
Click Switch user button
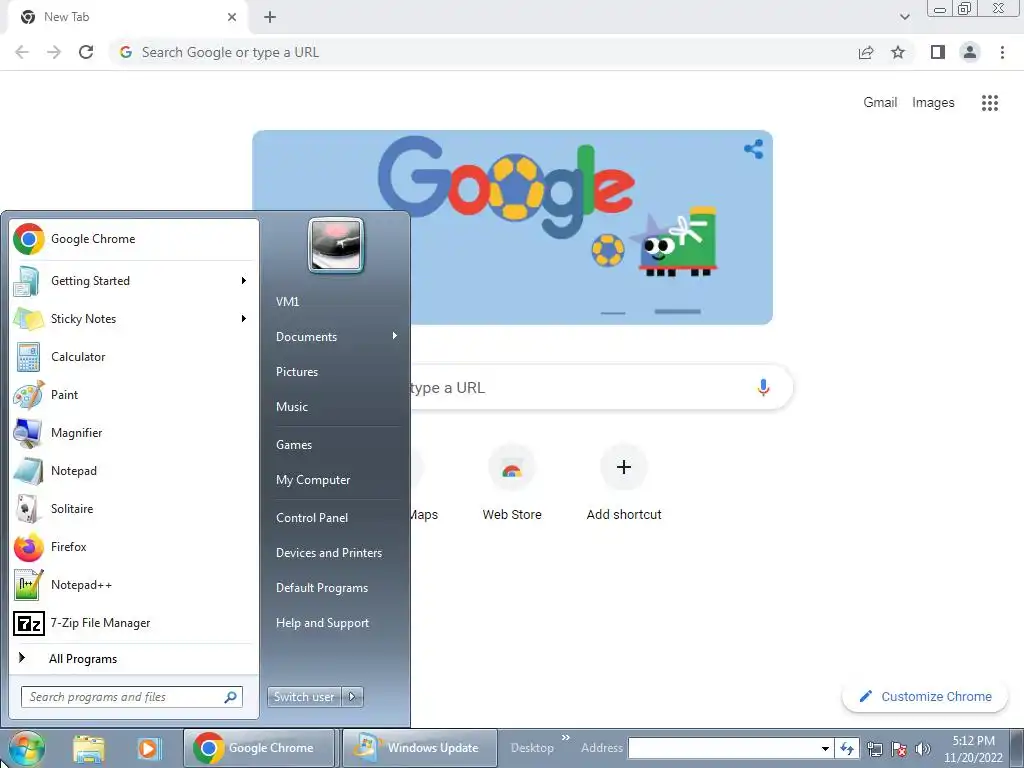point(305,697)
